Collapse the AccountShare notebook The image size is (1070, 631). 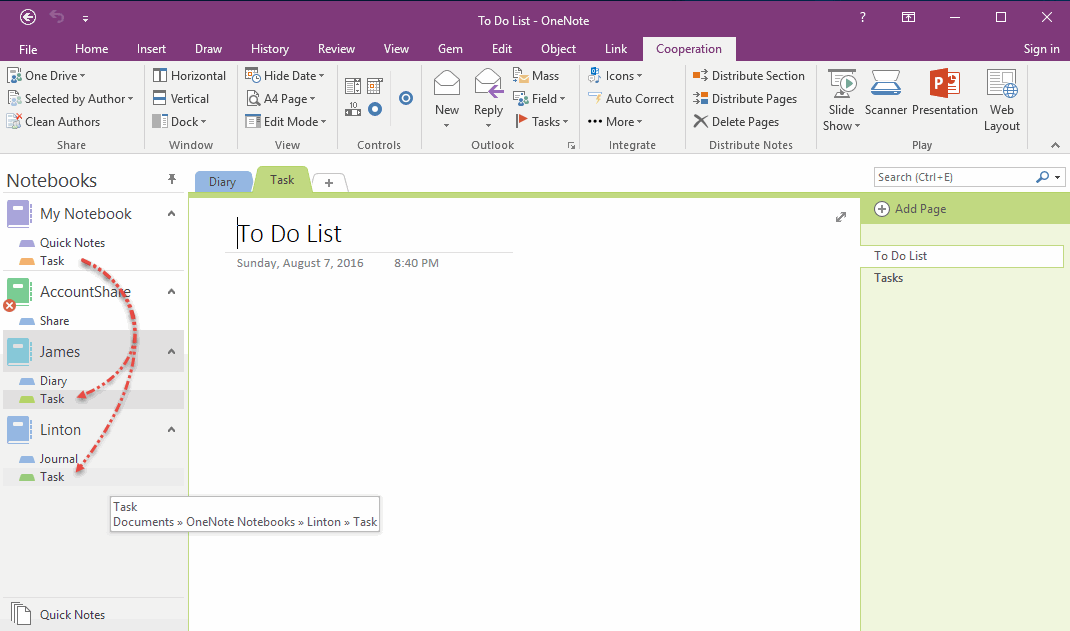click(171, 291)
